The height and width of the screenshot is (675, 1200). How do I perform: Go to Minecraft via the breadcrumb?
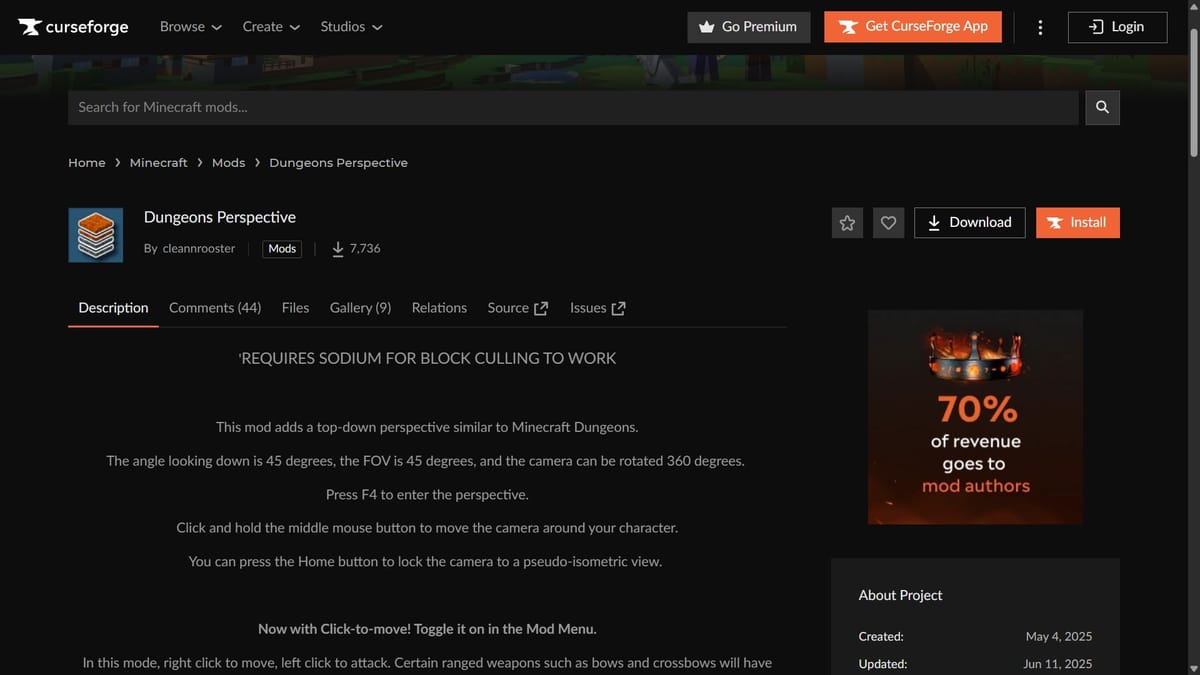158,162
